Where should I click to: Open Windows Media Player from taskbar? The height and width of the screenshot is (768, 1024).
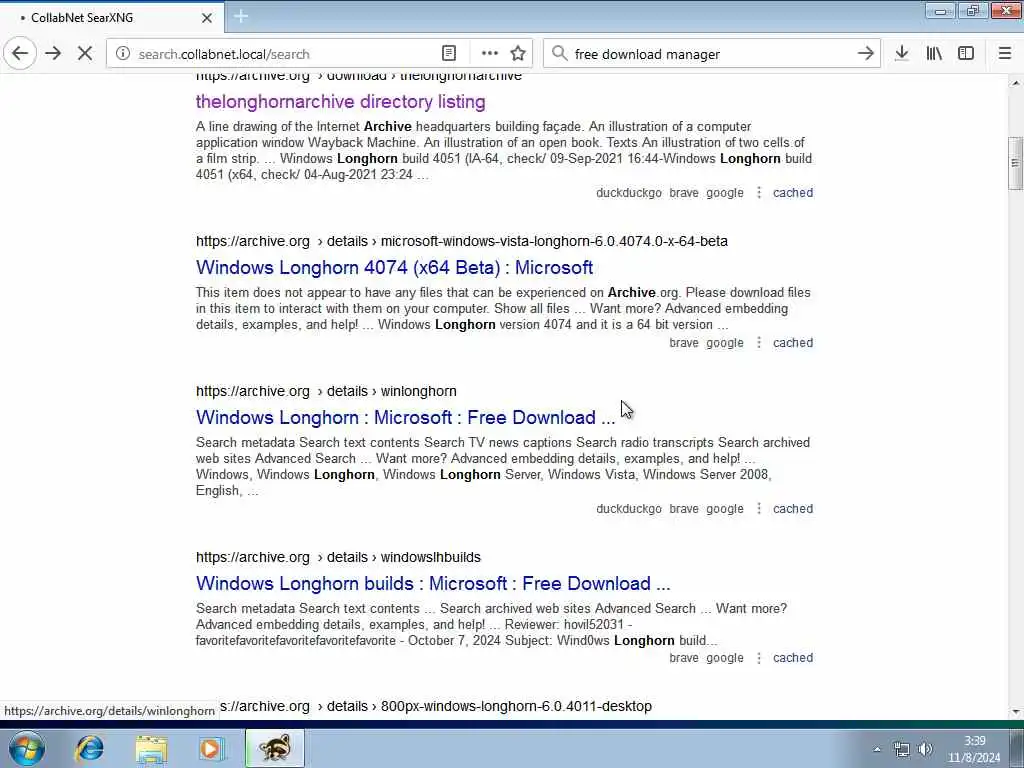[211, 748]
